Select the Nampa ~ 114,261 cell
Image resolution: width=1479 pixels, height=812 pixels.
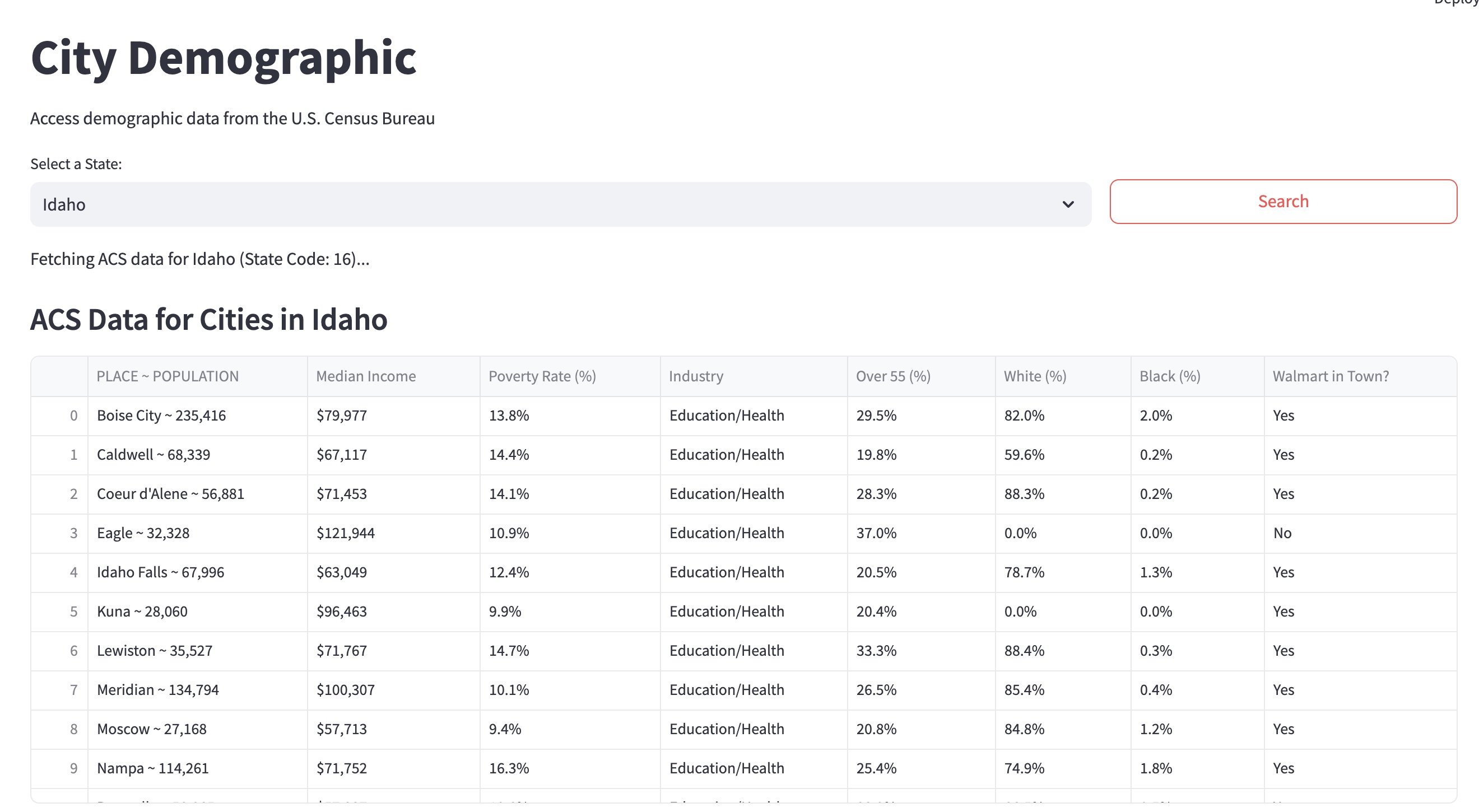pyautogui.click(x=198, y=768)
